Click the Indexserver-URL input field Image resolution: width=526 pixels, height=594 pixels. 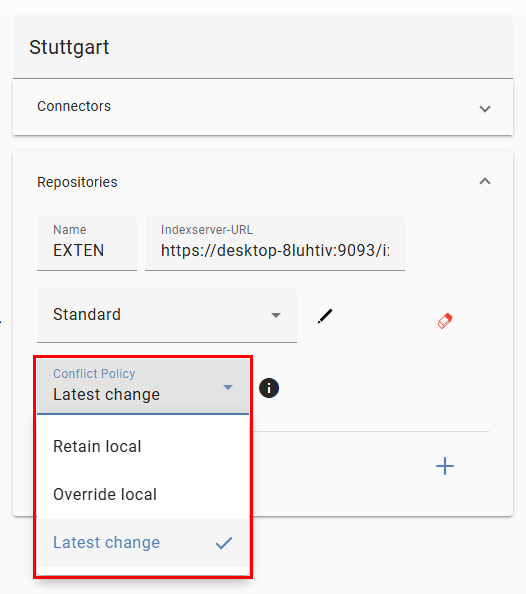coord(275,243)
